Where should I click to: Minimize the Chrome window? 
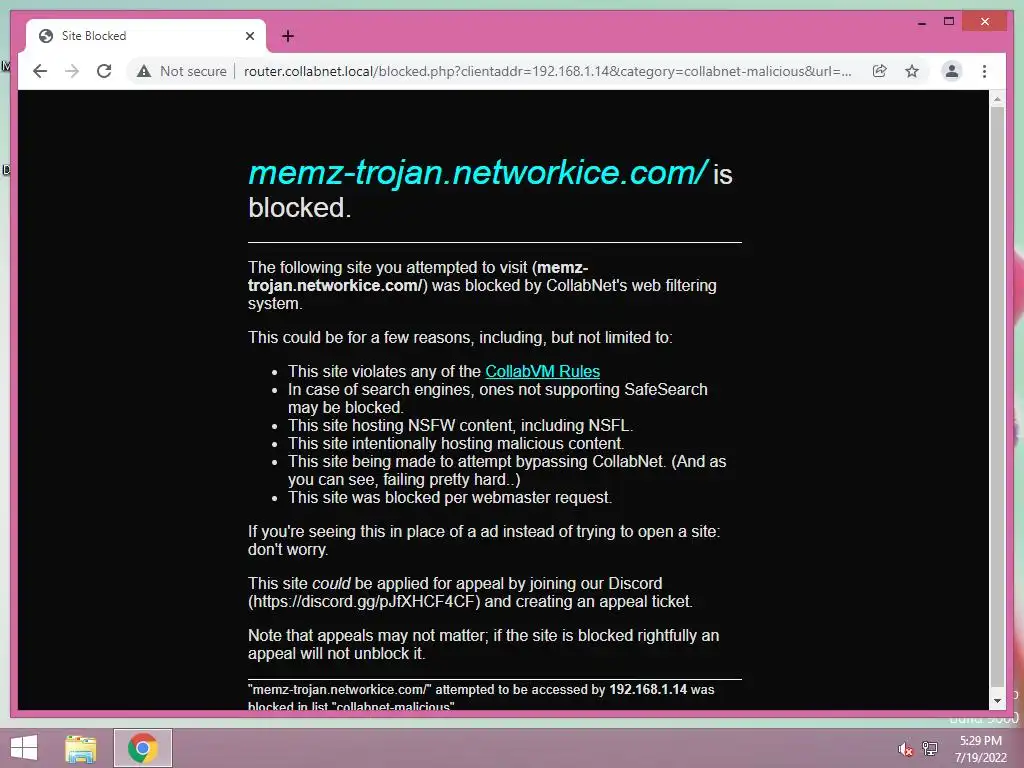921,22
